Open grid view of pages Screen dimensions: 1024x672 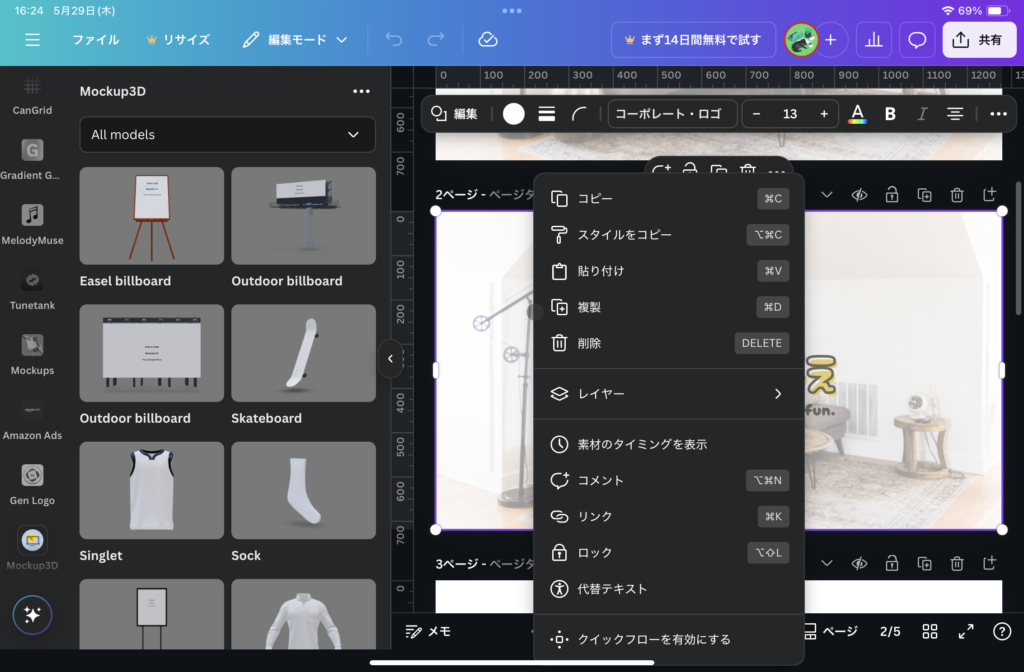pos(929,632)
